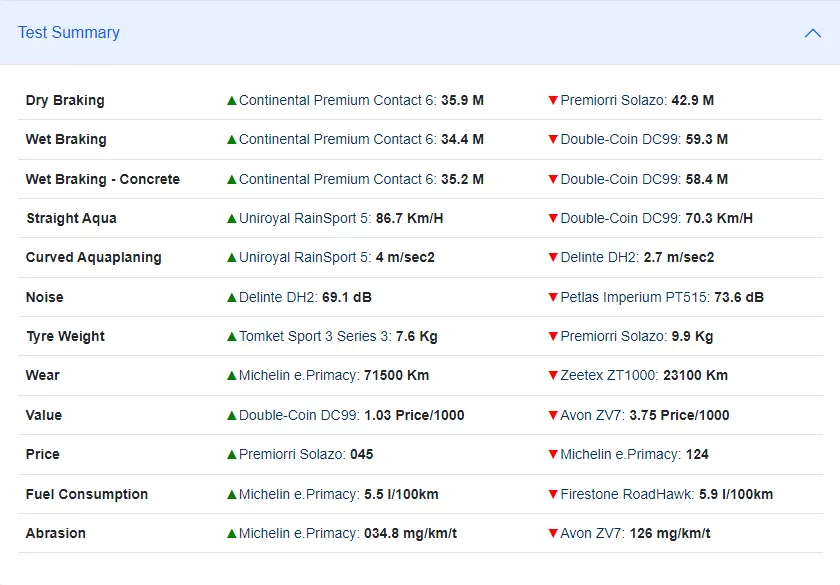Click Double-Coin DC99: 1.03 Price/1000
The image size is (840, 585).
point(351,415)
